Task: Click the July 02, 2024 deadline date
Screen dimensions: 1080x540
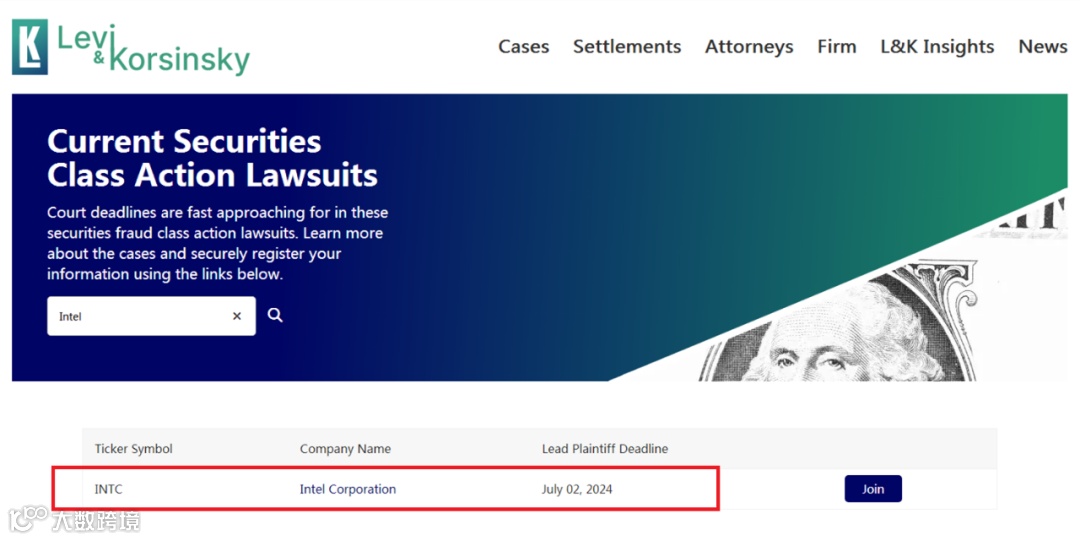Action: point(577,489)
